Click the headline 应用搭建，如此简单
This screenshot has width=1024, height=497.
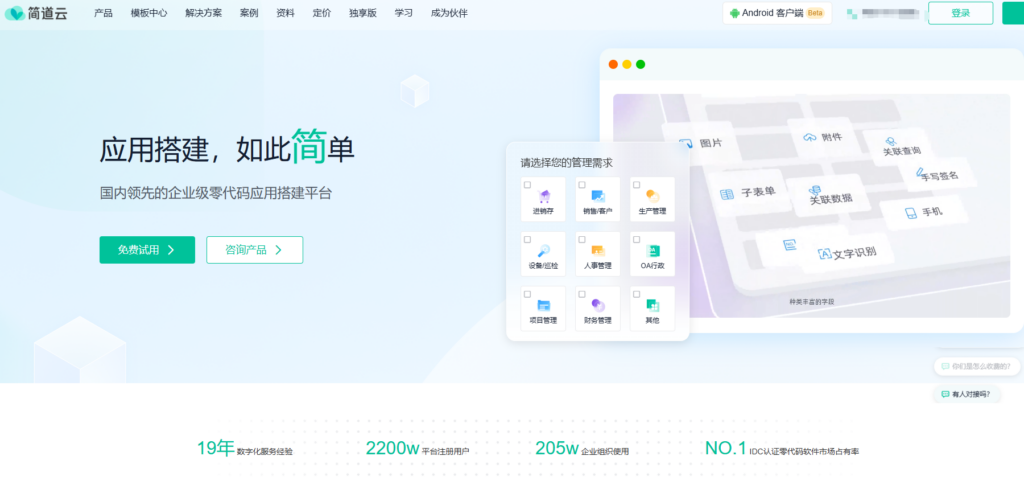point(227,148)
